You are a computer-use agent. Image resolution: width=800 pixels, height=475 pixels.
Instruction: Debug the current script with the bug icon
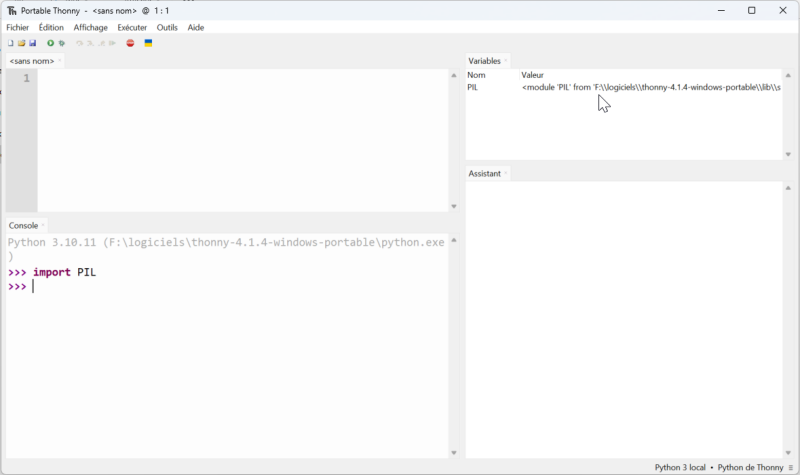pyautogui.click(x=62, y=43)
